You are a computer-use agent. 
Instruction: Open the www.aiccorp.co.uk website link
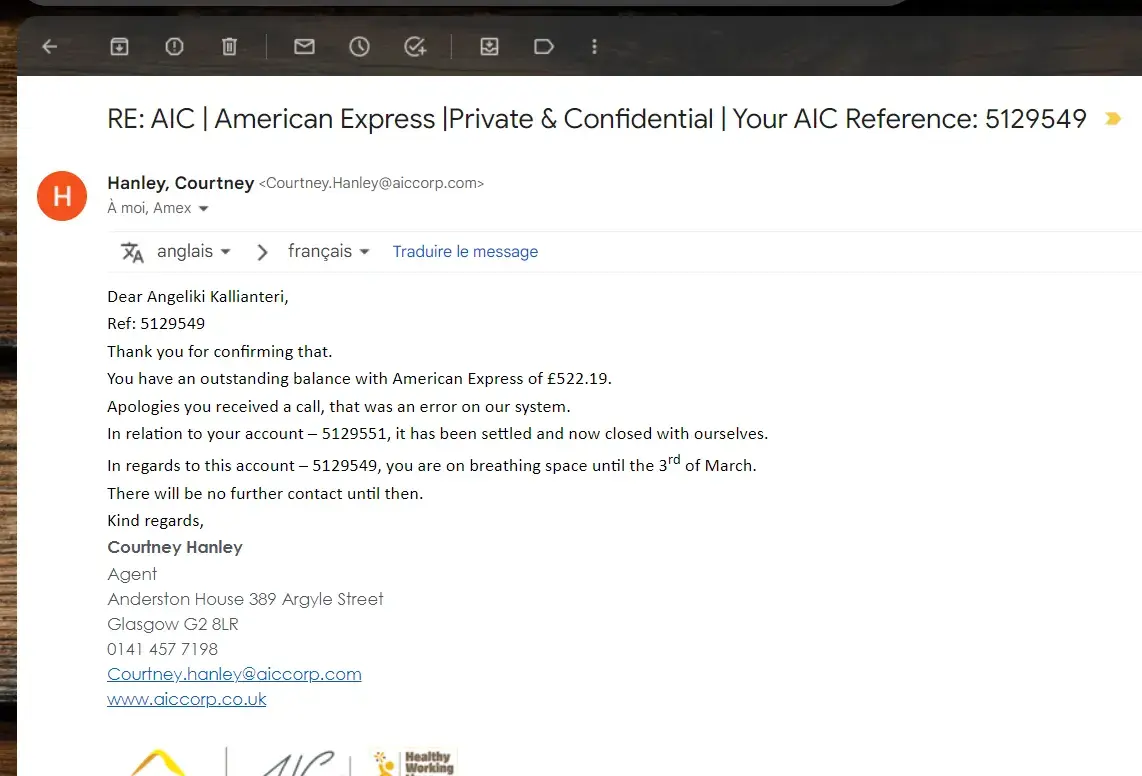click(x=187, y=699)
